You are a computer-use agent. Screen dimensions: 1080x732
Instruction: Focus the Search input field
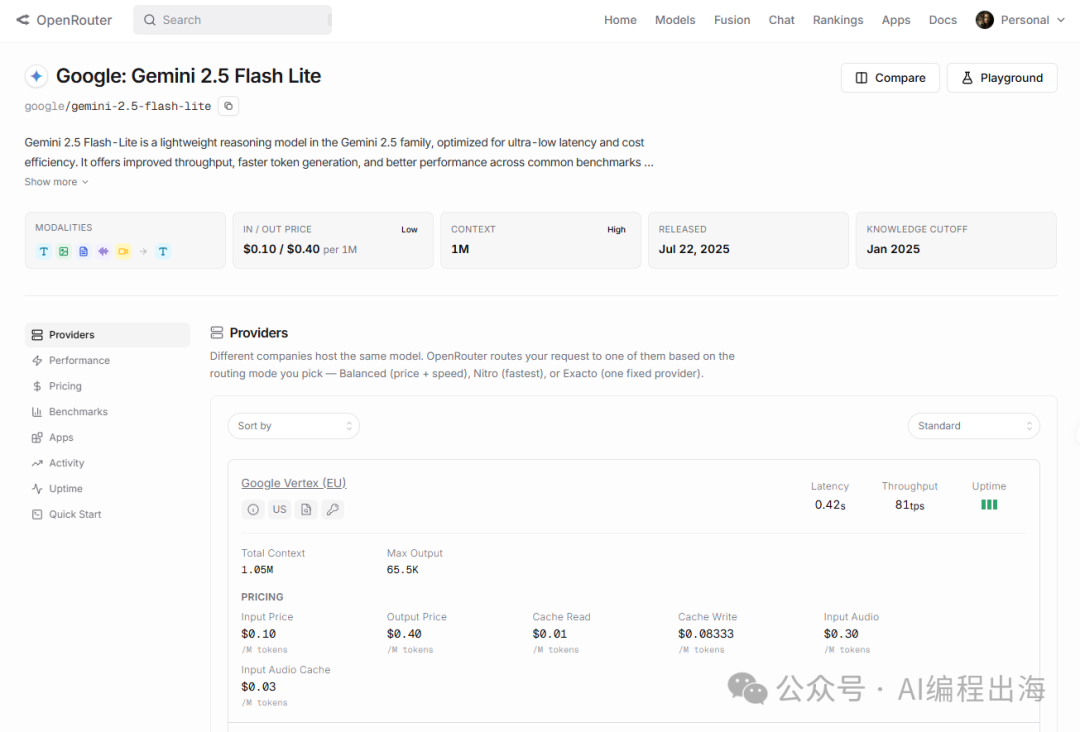coord(232,20)
